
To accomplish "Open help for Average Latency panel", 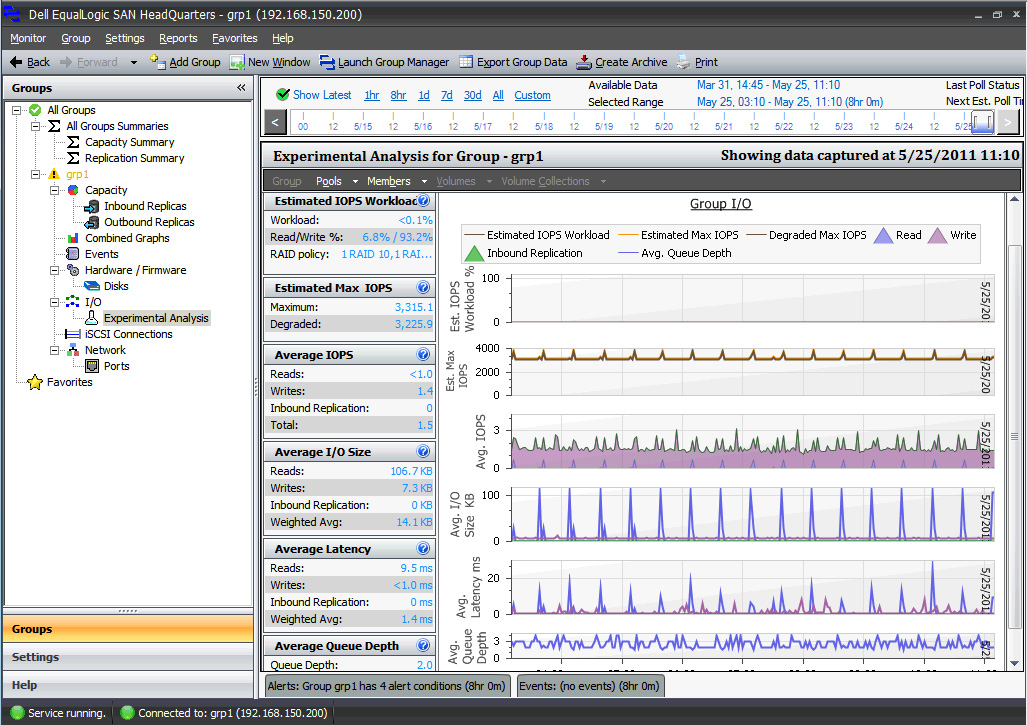I will point(423,549).
